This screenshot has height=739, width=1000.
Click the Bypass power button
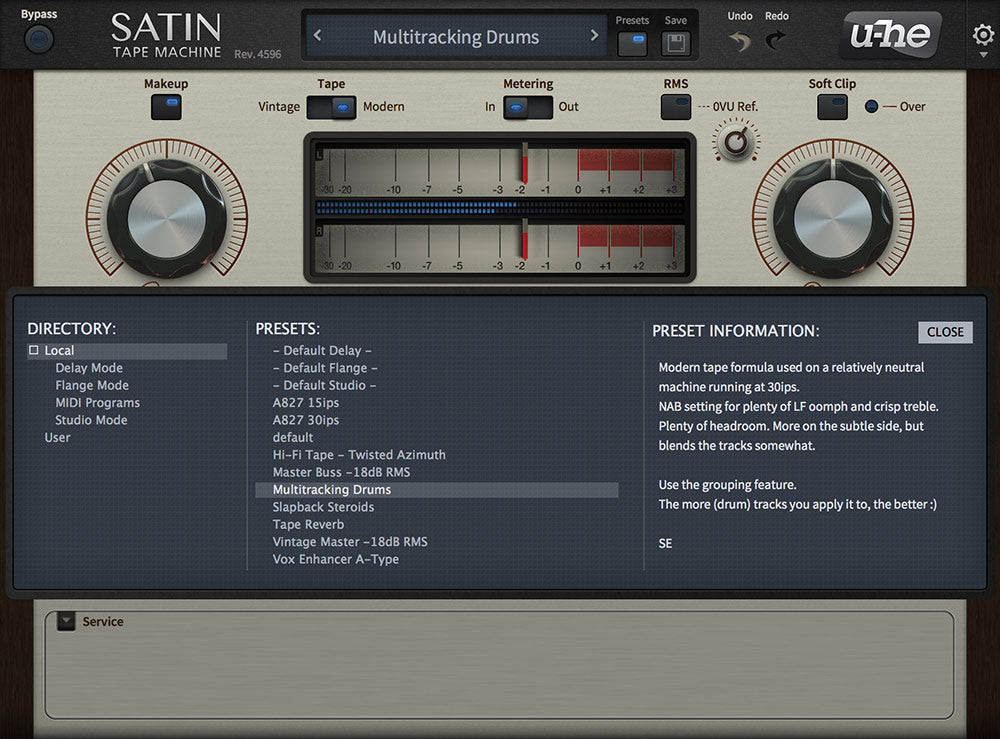tap(39, 40)
